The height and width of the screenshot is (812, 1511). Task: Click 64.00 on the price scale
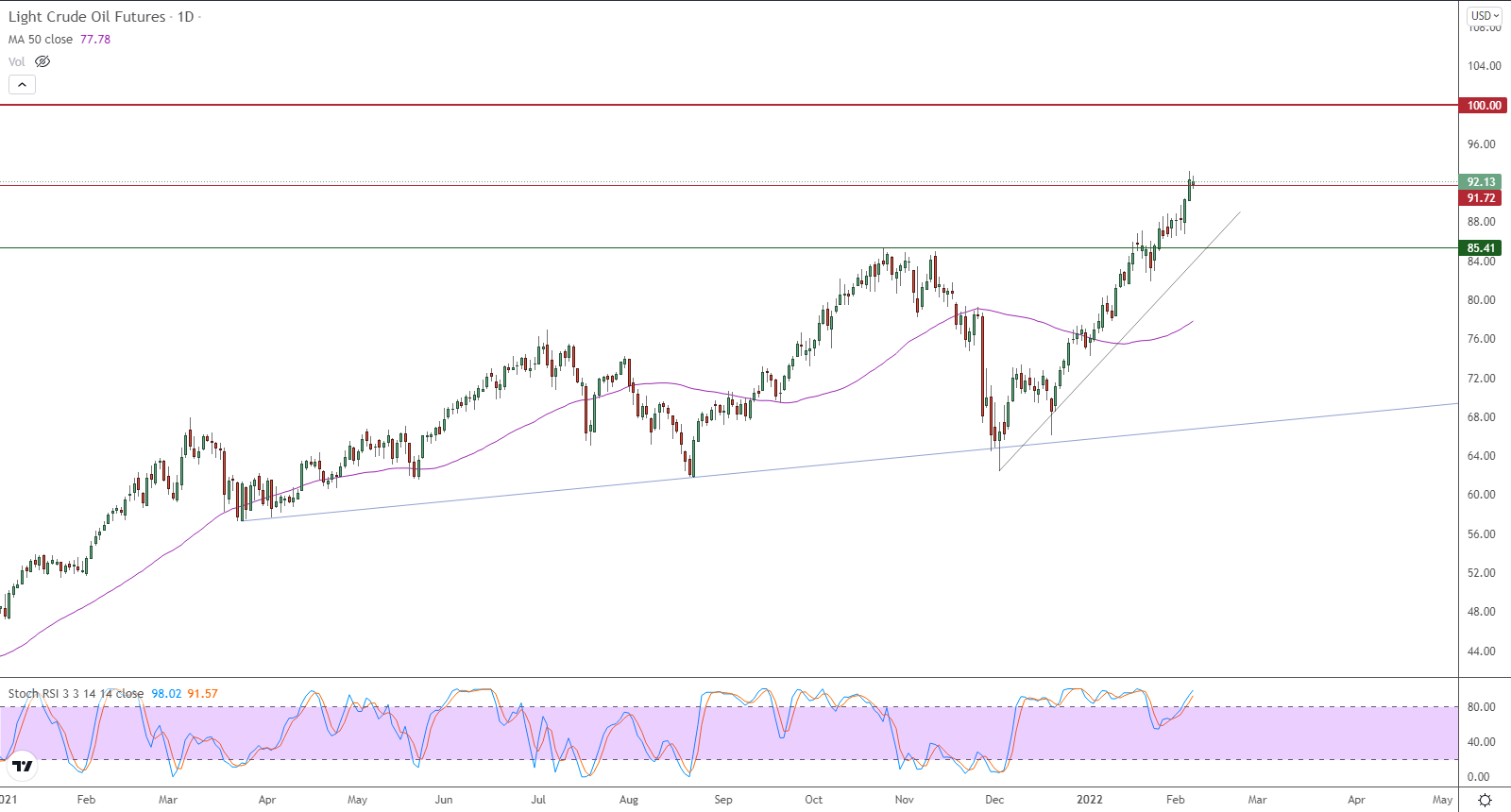click(x=1481, y=456)
